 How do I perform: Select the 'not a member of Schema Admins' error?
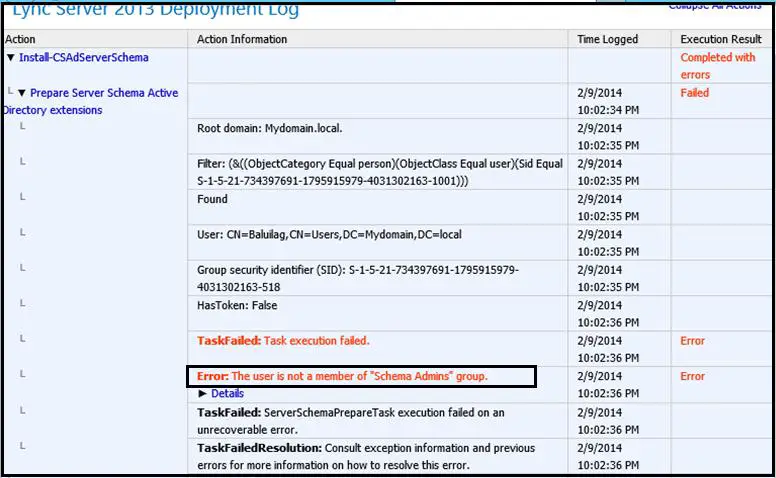pos(342,376)
